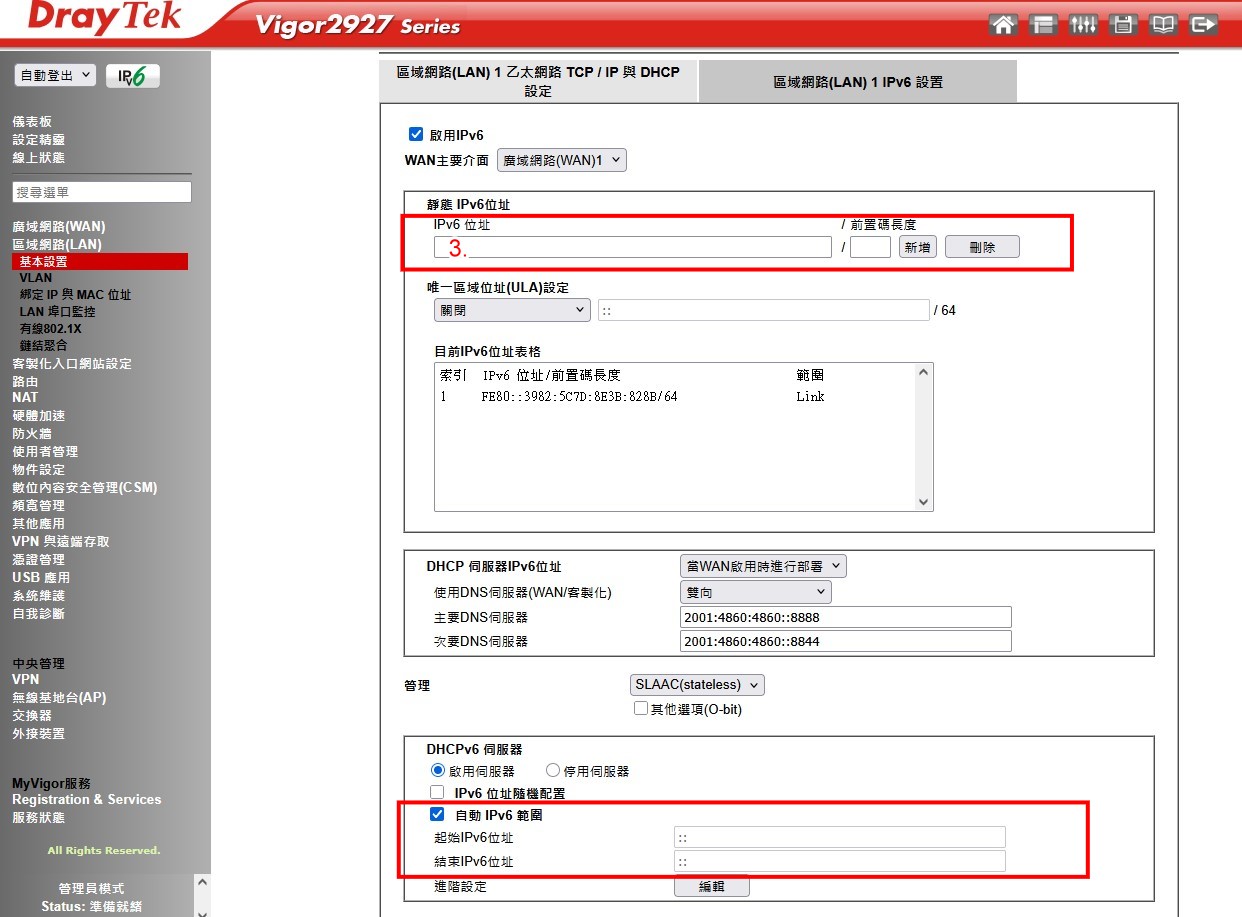This screenshot has height=917, width=1242.
Task: Expand the SLAAC(stateless) management dropdown
Action: point(697,685)
